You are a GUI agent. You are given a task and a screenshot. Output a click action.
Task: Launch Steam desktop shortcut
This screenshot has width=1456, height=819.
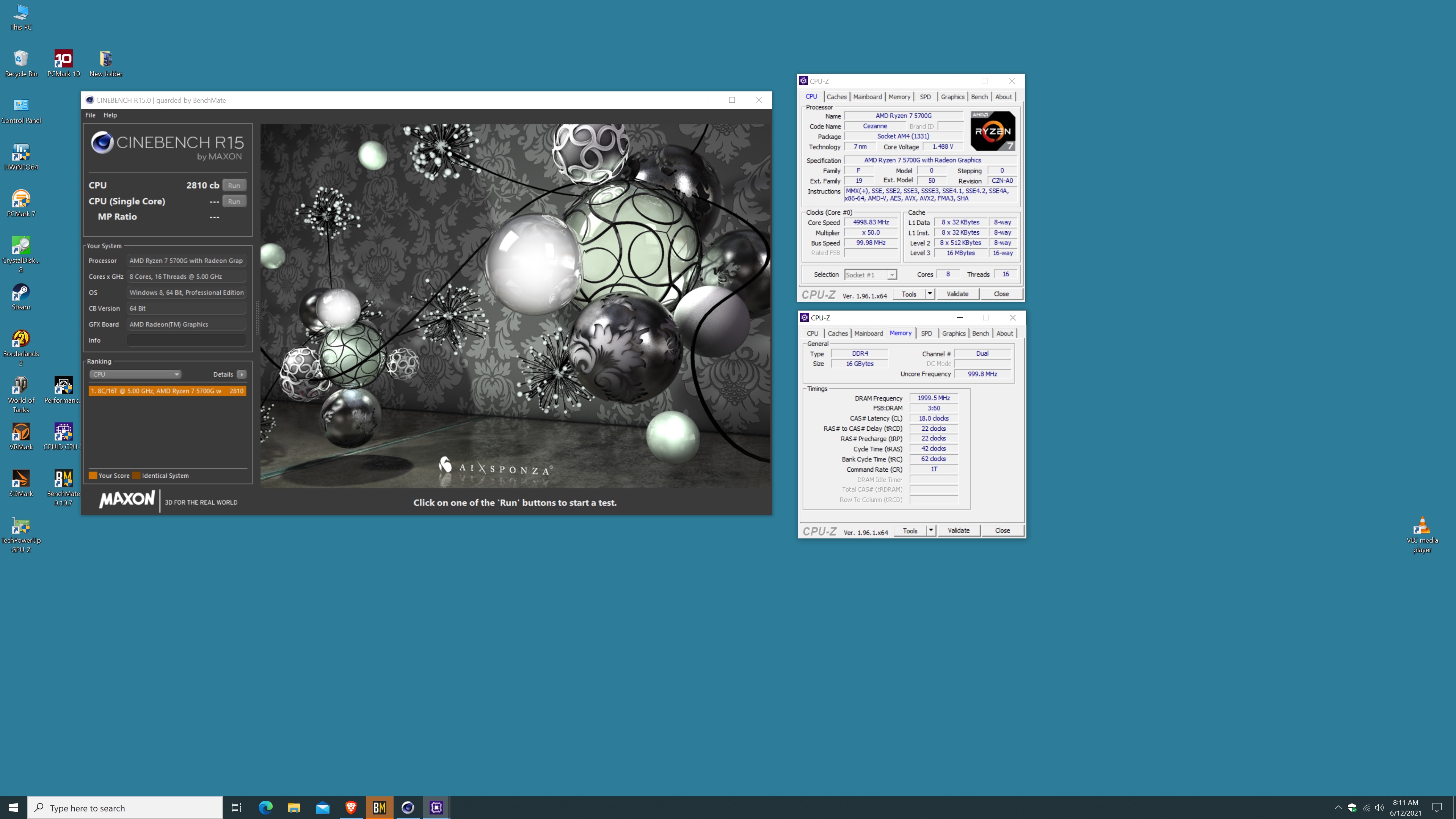click(21, 297)
